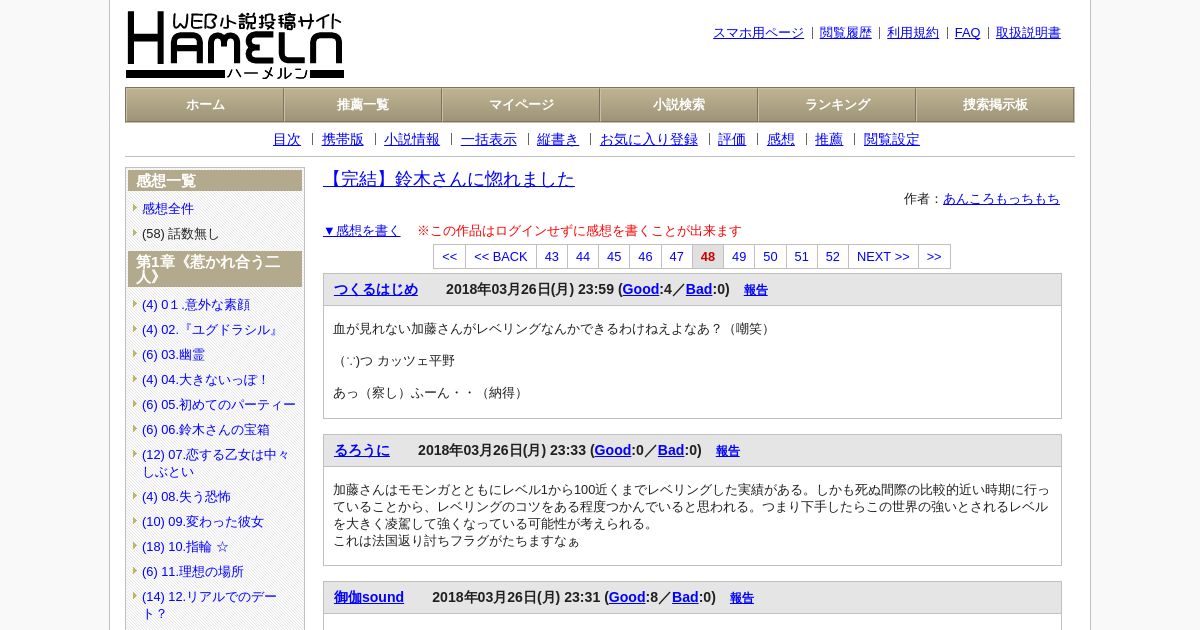Vote Bad on るろうに's comment
This screenshot has height=630, width=1200.
click(671, 451)
